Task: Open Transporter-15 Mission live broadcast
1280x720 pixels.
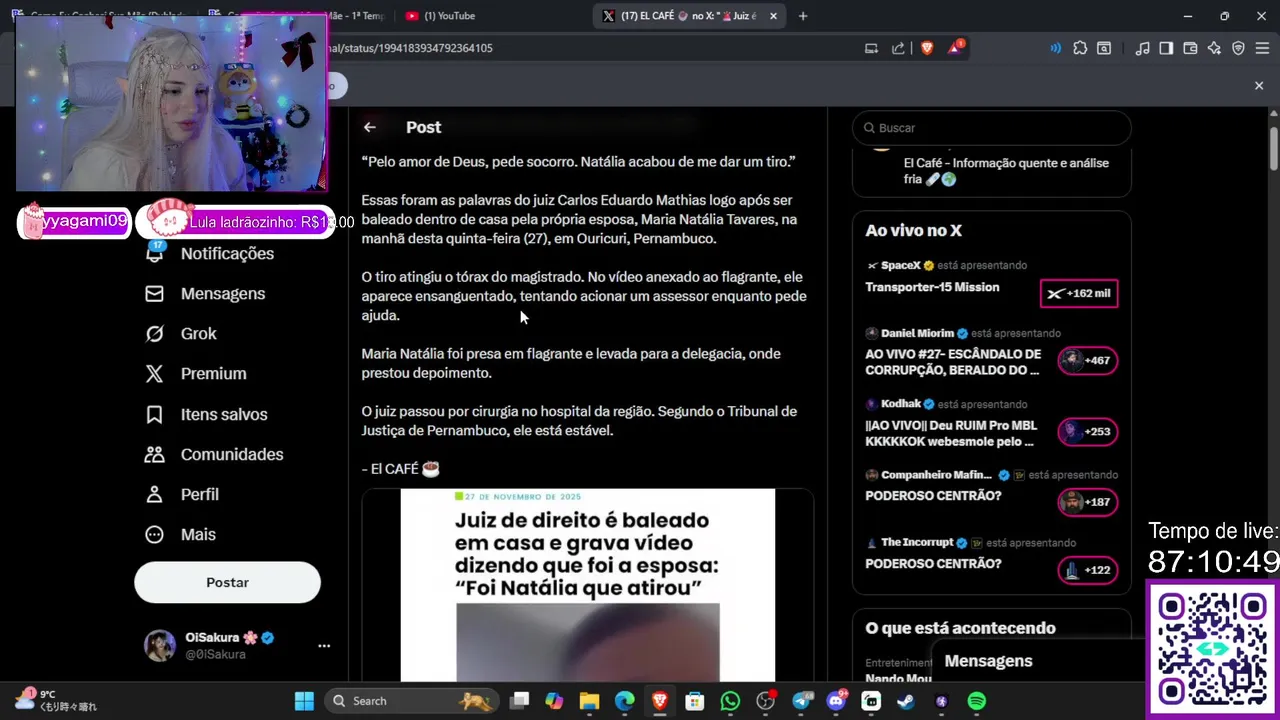Action: [x=932, y=287]
